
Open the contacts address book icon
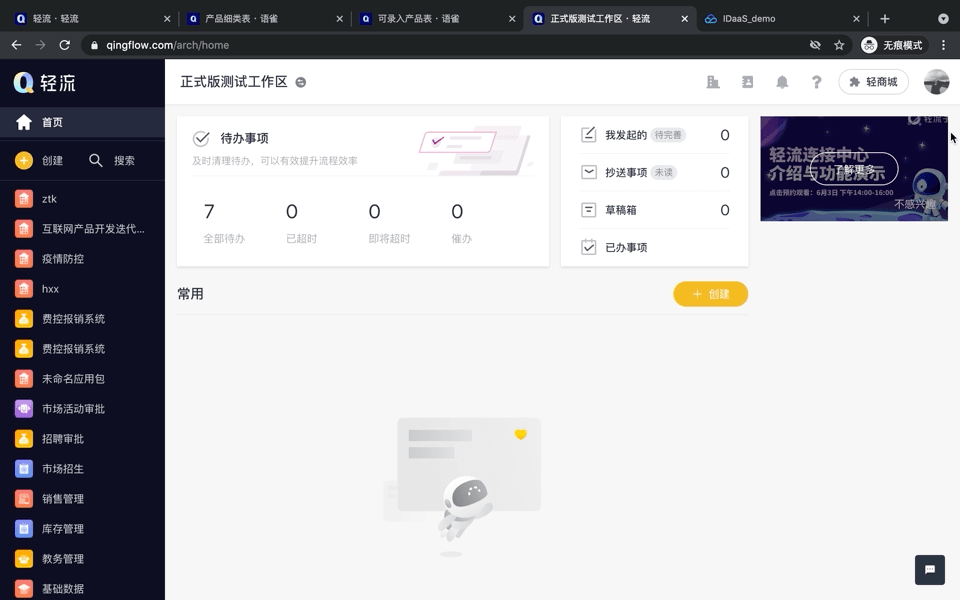[x=748, y=81]
